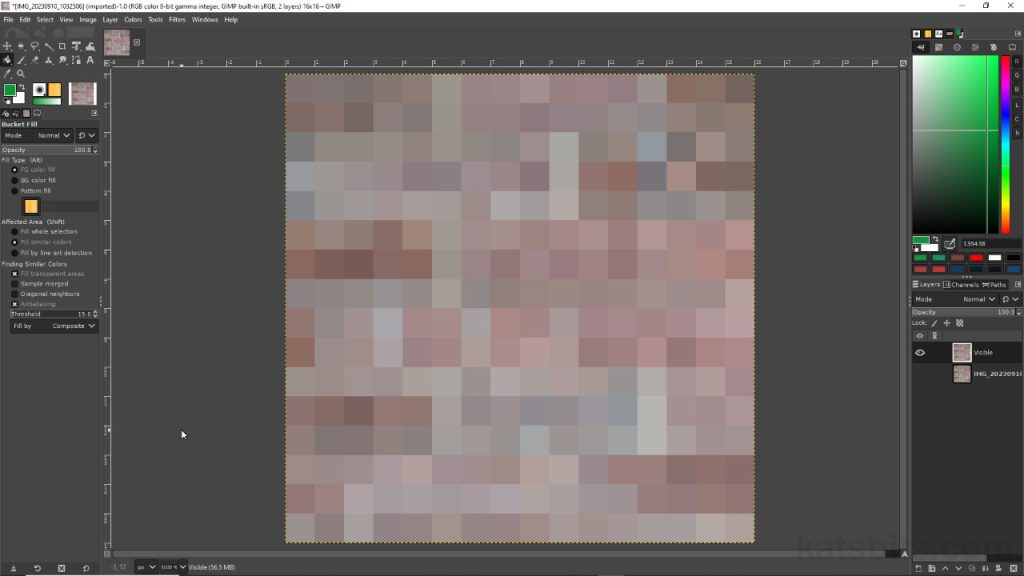Select the Pattern fill radio button
The height and width of the screenshot is (576, 1024).
13,189
